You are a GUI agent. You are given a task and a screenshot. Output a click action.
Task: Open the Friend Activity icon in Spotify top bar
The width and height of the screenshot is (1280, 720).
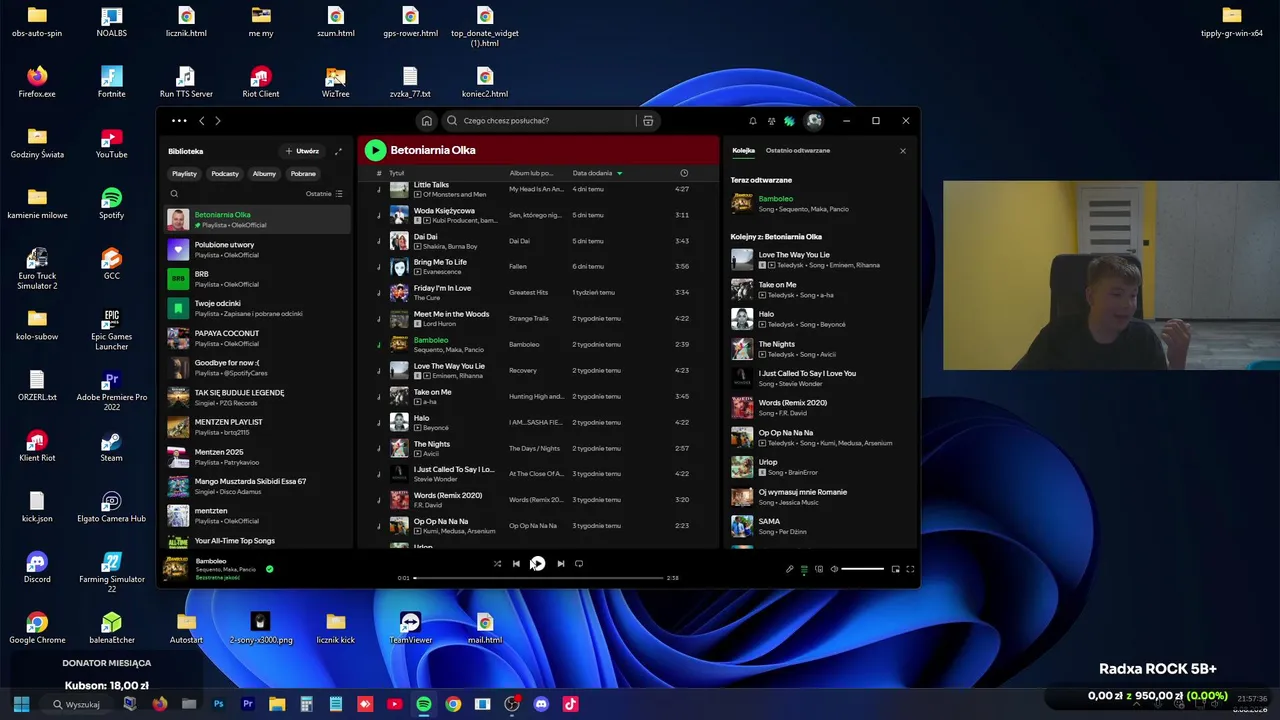tap(771, 121)
